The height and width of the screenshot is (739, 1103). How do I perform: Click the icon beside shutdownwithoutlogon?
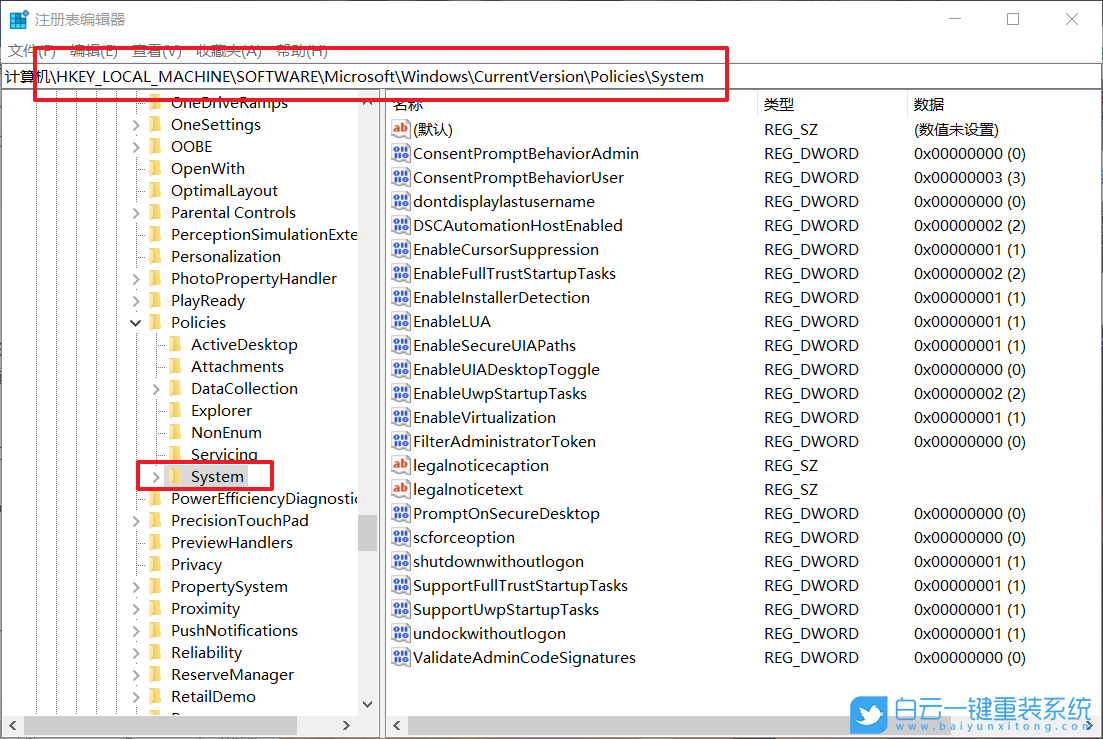click(x=401, y=562)
